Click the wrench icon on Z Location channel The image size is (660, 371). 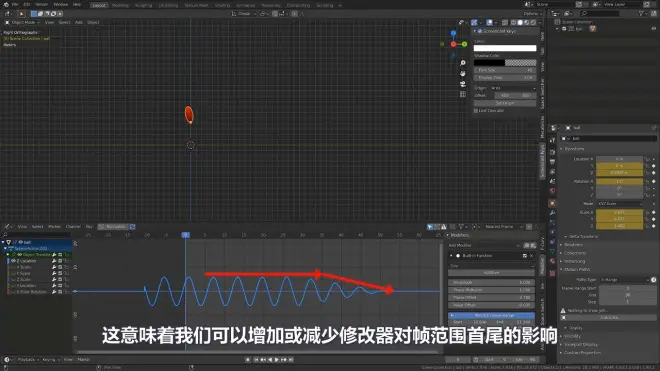pos(54,261)
